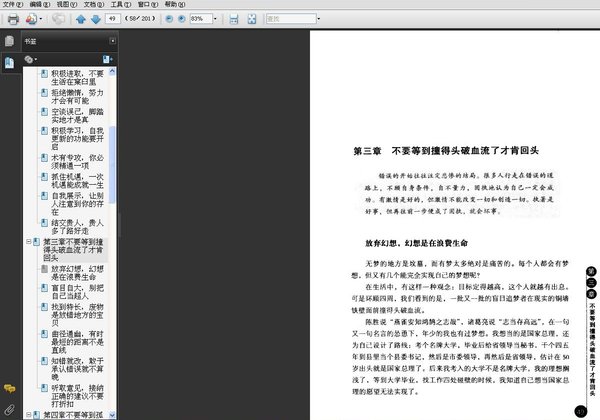Open bookmark 自我展示，让别人注意到你的存在

pyautogui.click(x=77, y=203)
